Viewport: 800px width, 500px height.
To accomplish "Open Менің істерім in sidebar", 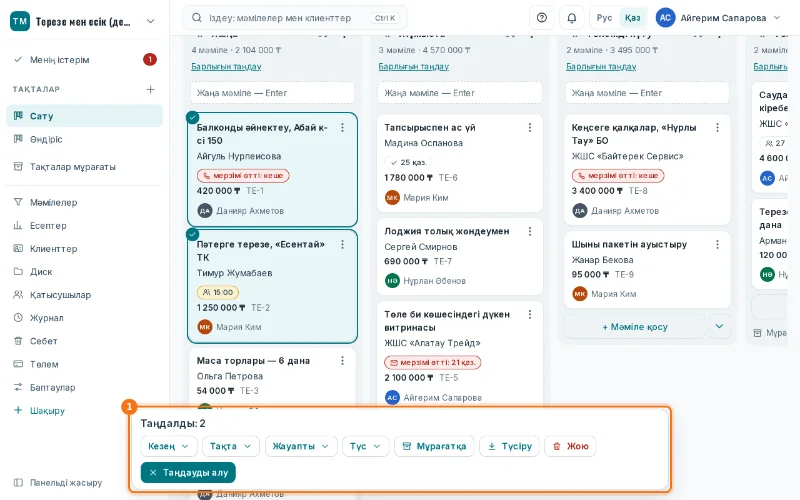I will (x=85, y=60).
